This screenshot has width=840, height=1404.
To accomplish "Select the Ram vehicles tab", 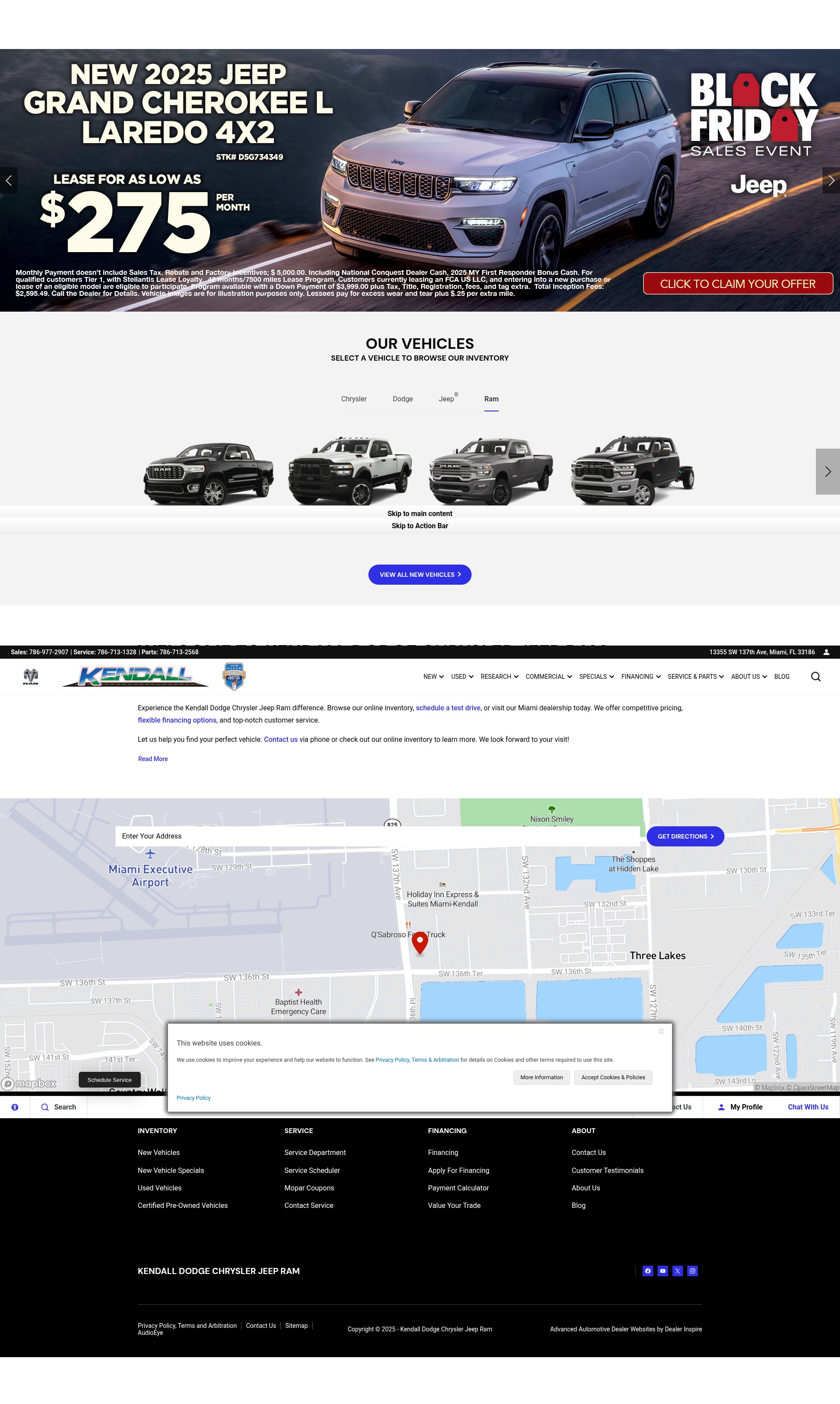I will click(x=491, y=399).
